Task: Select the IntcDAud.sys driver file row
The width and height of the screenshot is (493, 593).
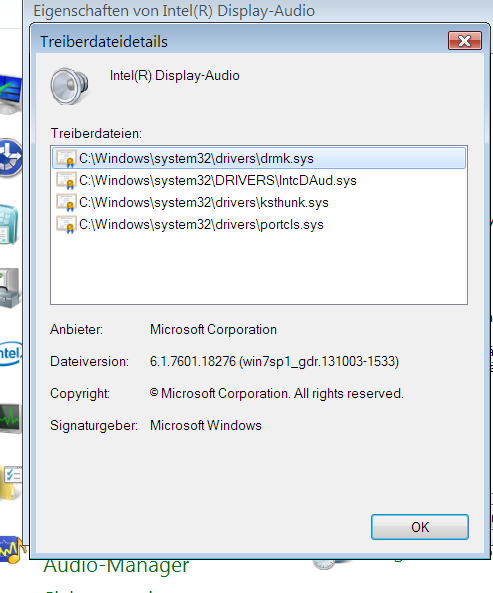Action: pyautogui.click(x=259, y=180)
